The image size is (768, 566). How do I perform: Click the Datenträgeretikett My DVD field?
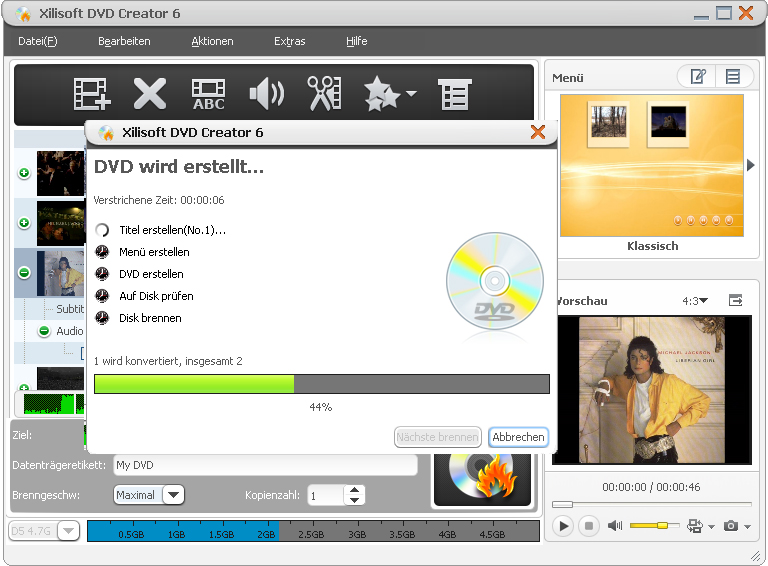(265, 465)
